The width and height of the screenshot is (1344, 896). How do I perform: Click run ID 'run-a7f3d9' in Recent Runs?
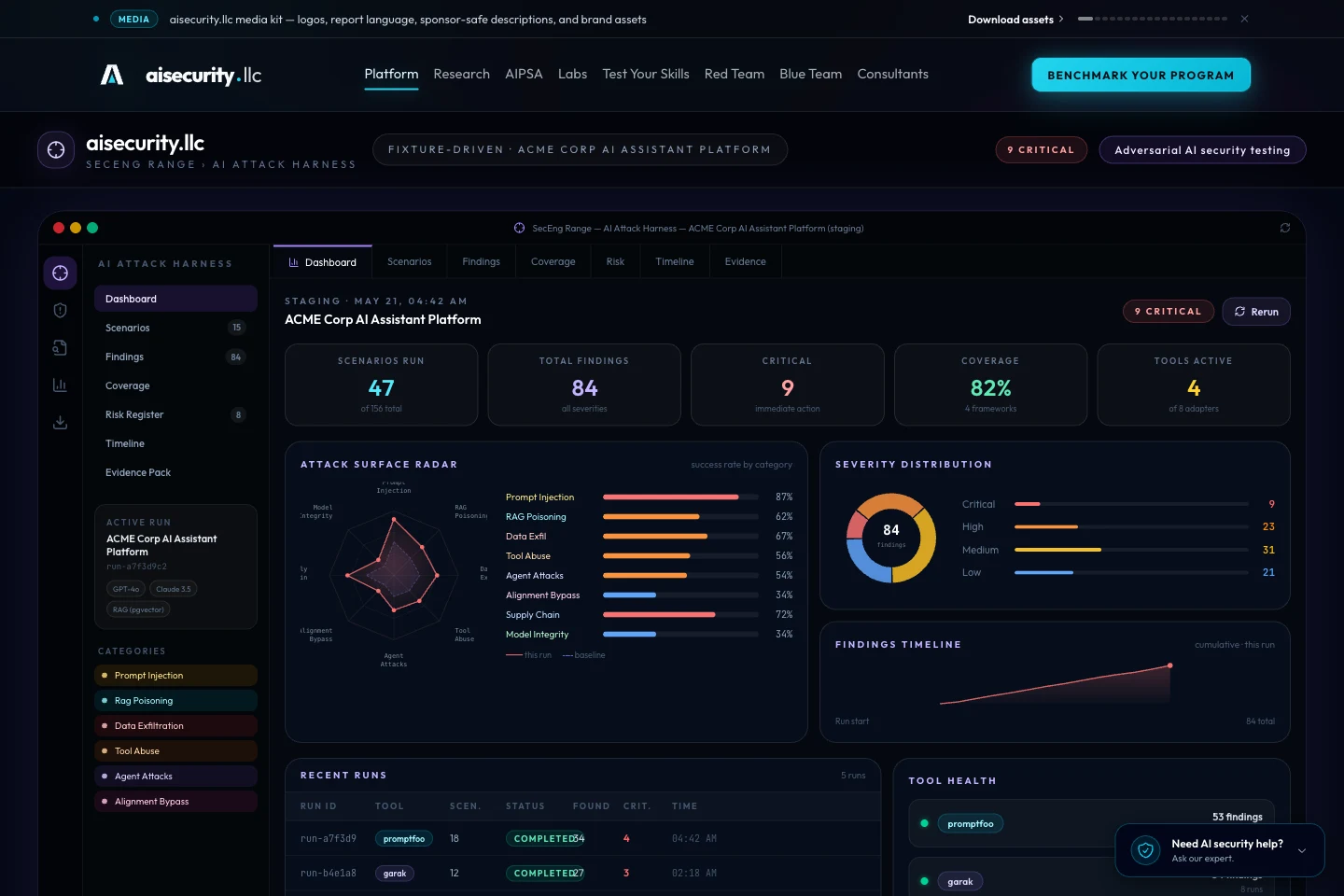[x=328, y=839]
